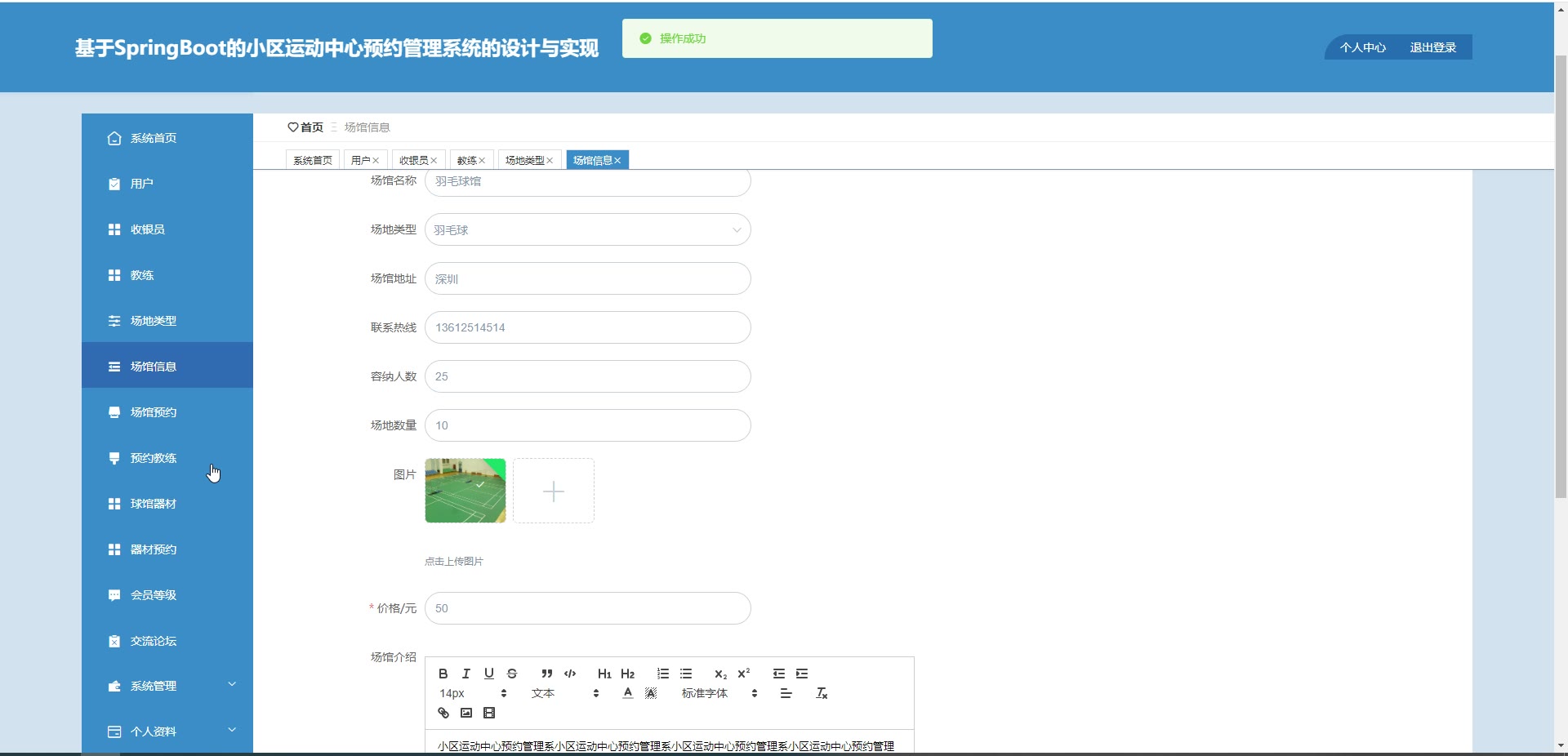Click the plus box to upload image
The image size is (1568, 756).
click(x=554, y=491)
